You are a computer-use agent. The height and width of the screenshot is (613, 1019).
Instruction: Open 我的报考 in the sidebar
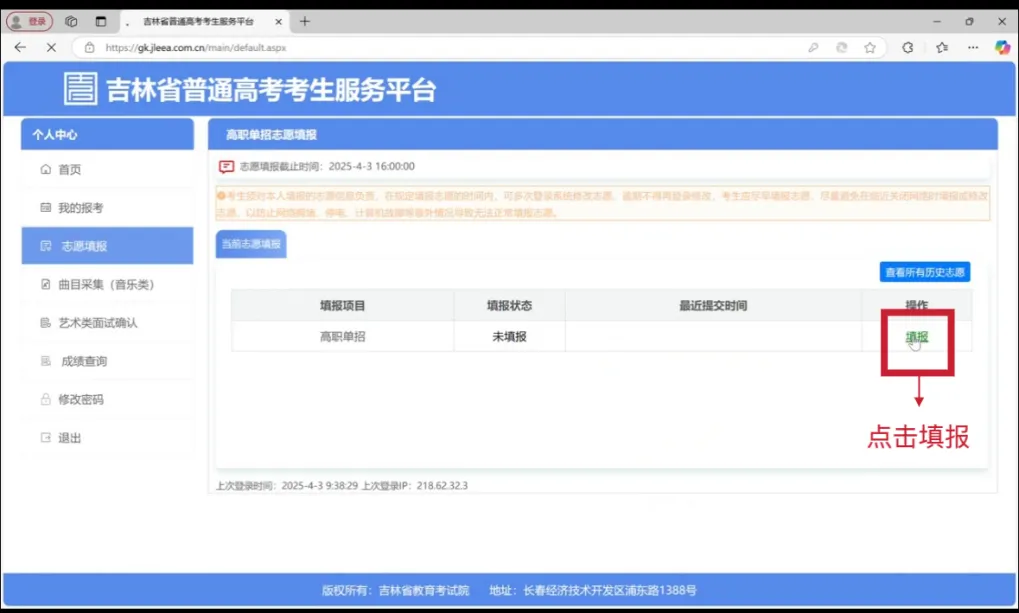80,208
